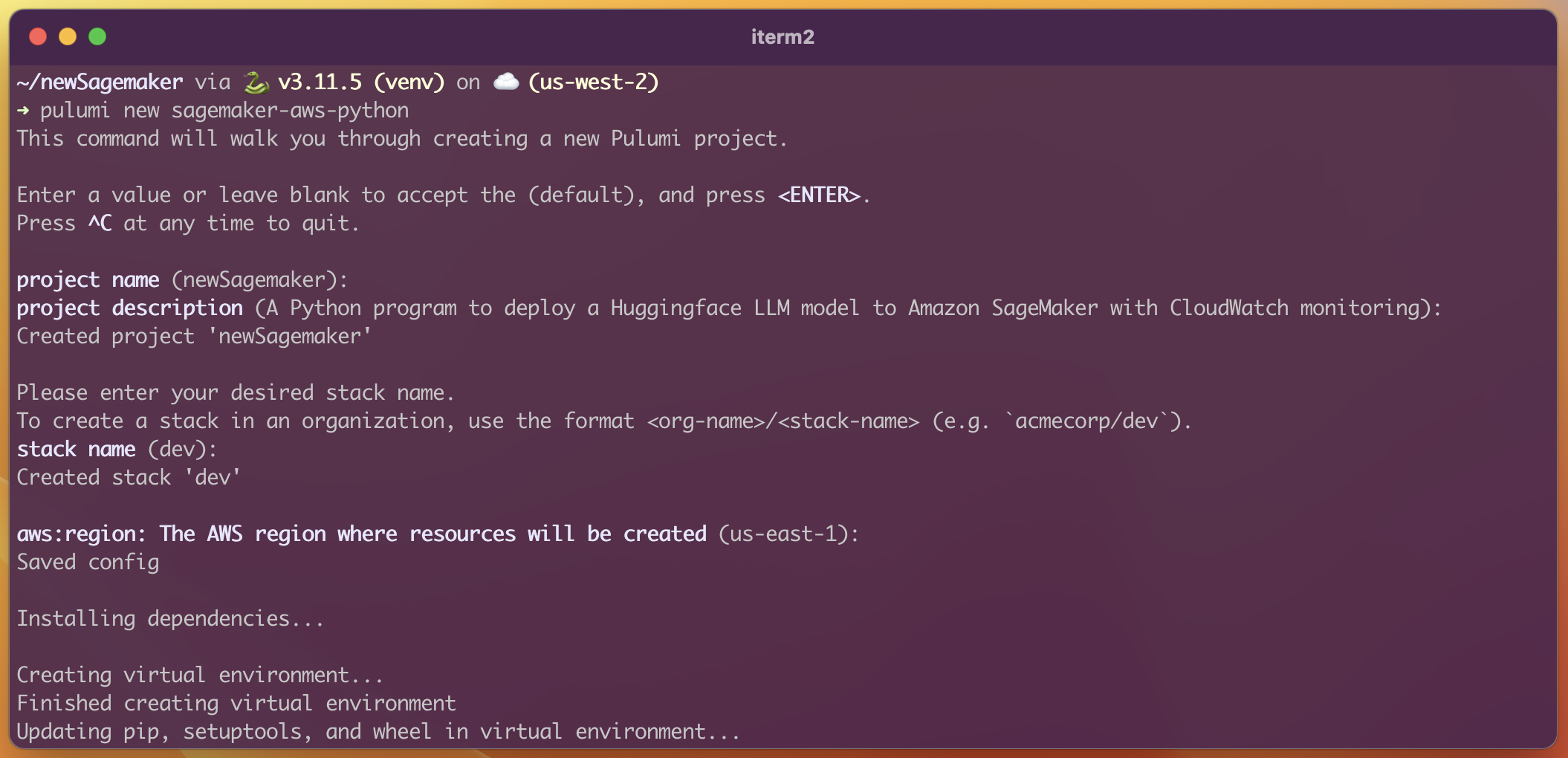Click the arrow prompt symbol before pulumi command

pos(23,110)
